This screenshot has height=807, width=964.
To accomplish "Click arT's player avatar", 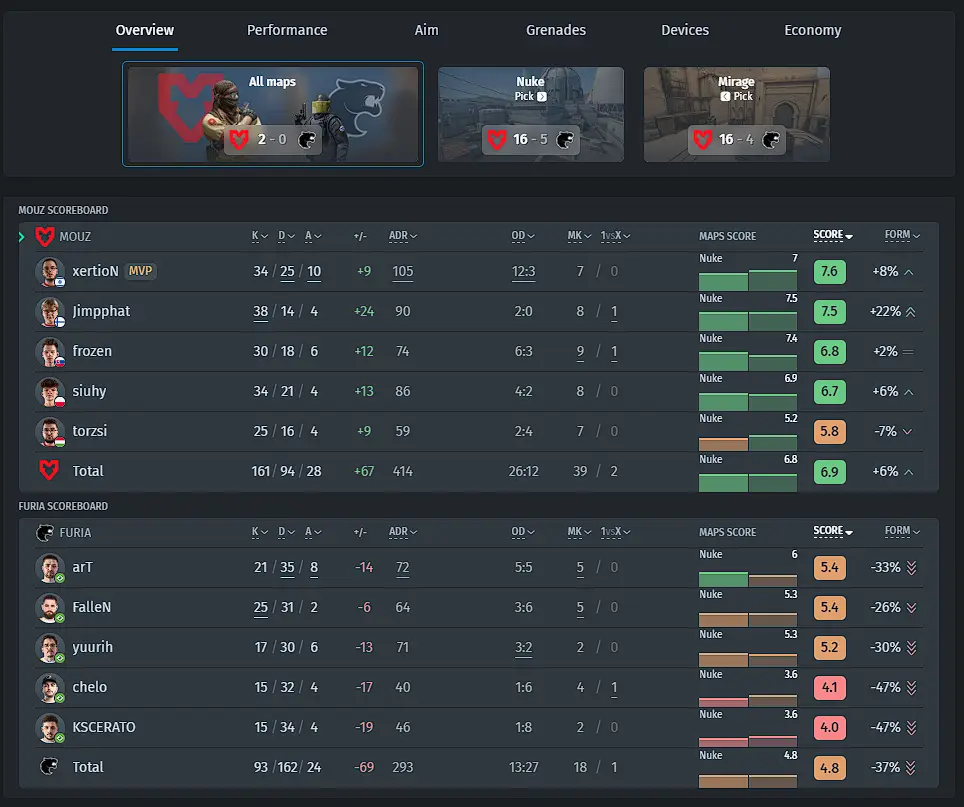I will click(x=50, y=567).
